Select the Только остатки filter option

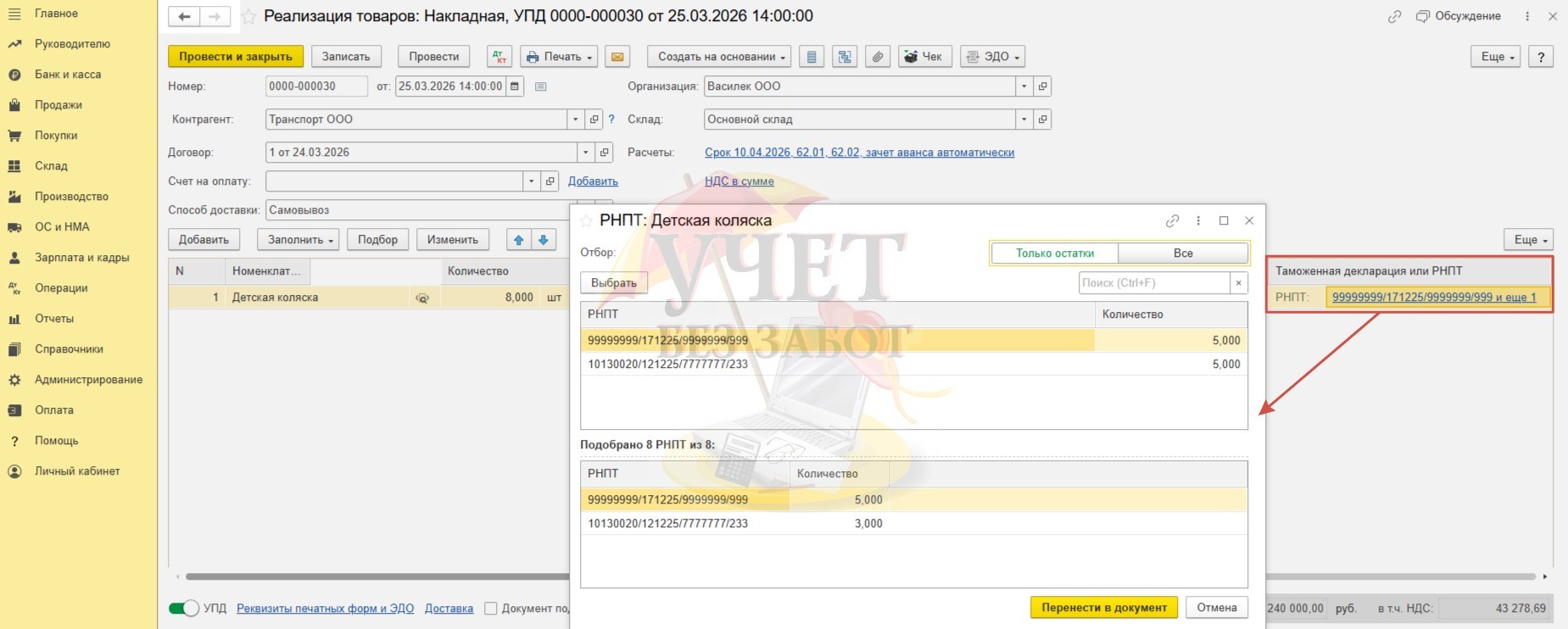tap(1054, 253)
